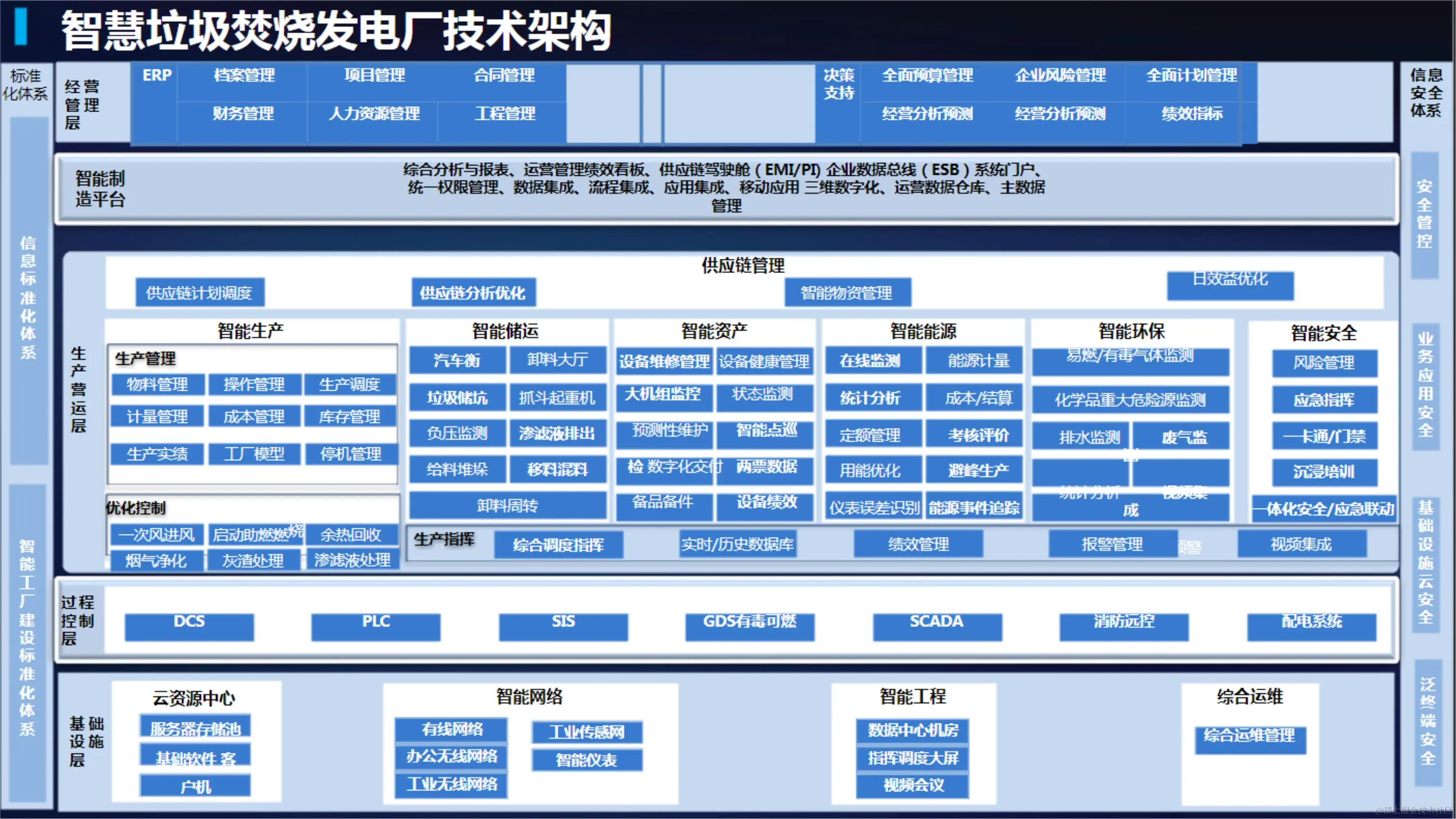
Task: Select the SCADA box
Action: [937, 627]
